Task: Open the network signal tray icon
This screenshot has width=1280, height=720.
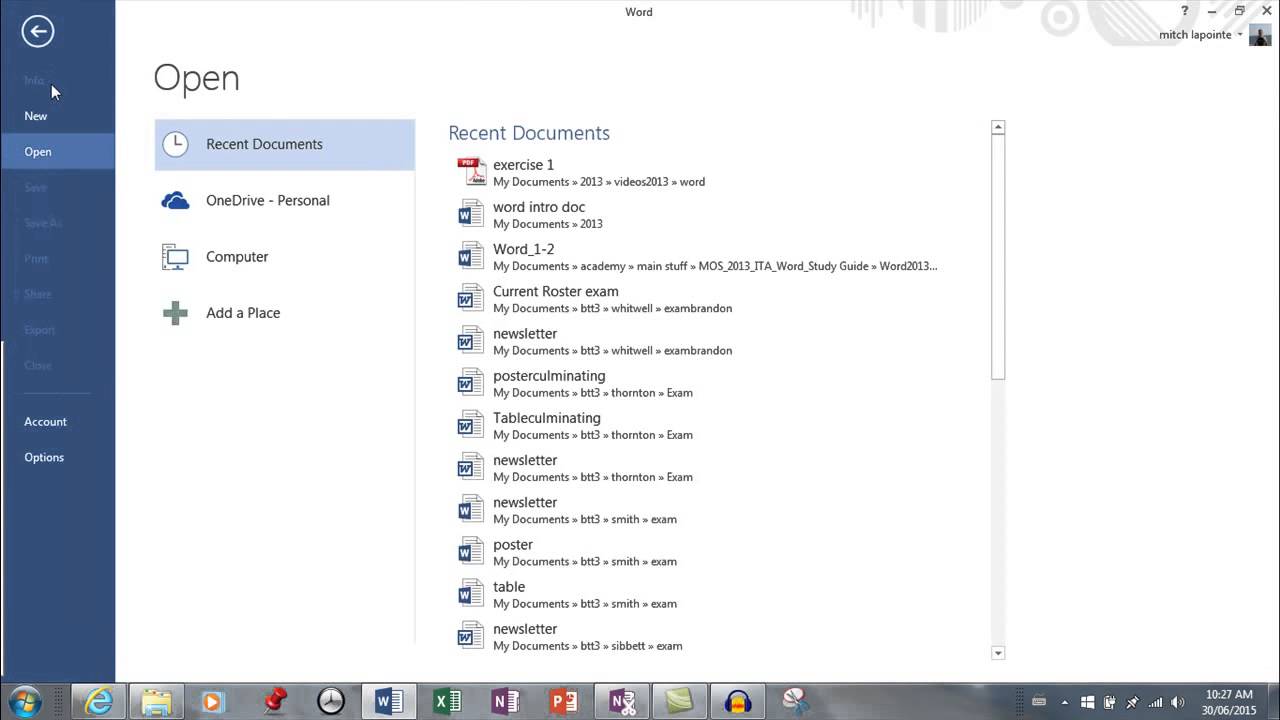Action: (1155, 703)
